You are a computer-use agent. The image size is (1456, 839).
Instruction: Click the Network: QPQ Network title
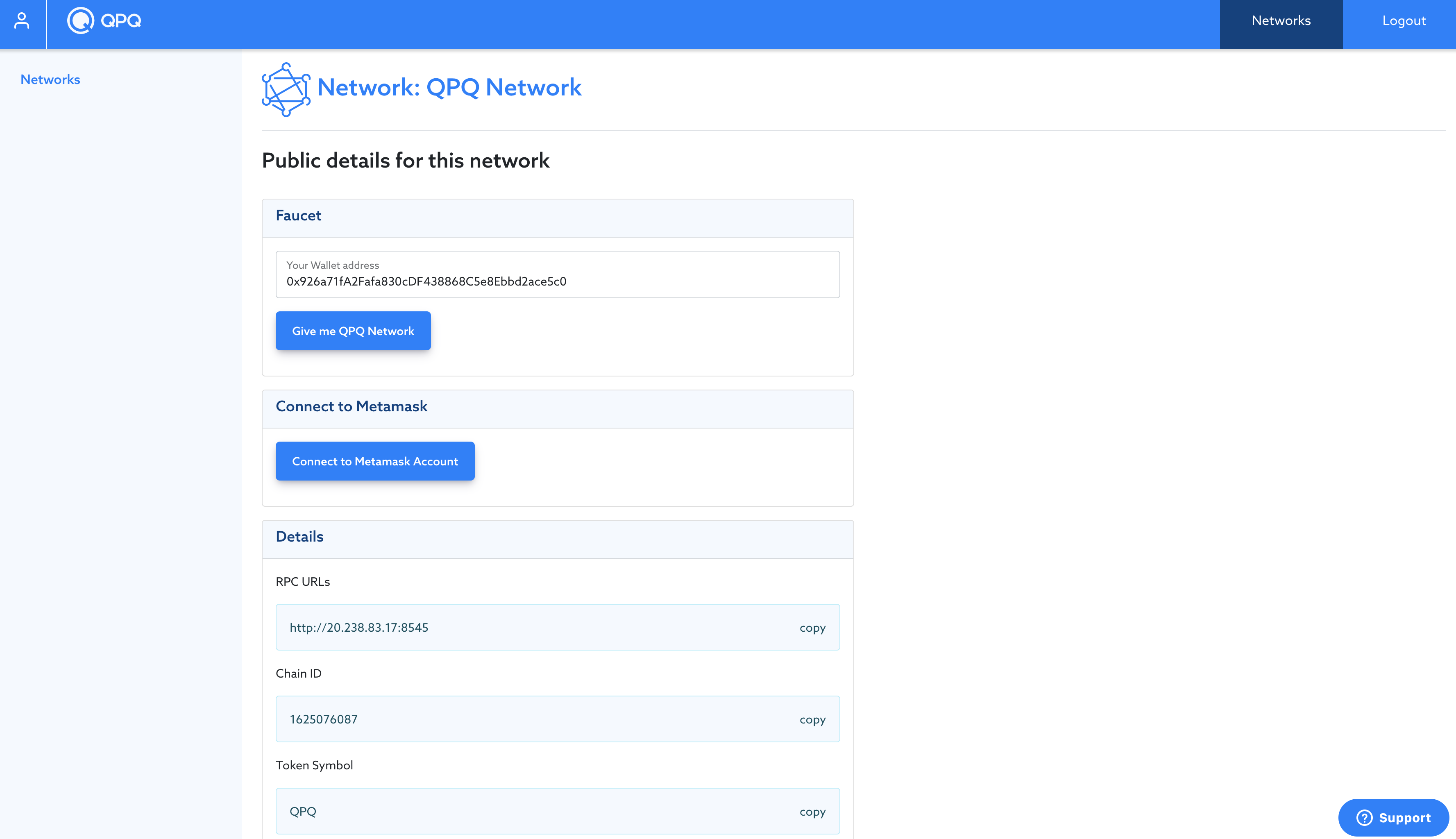point(449,88)
